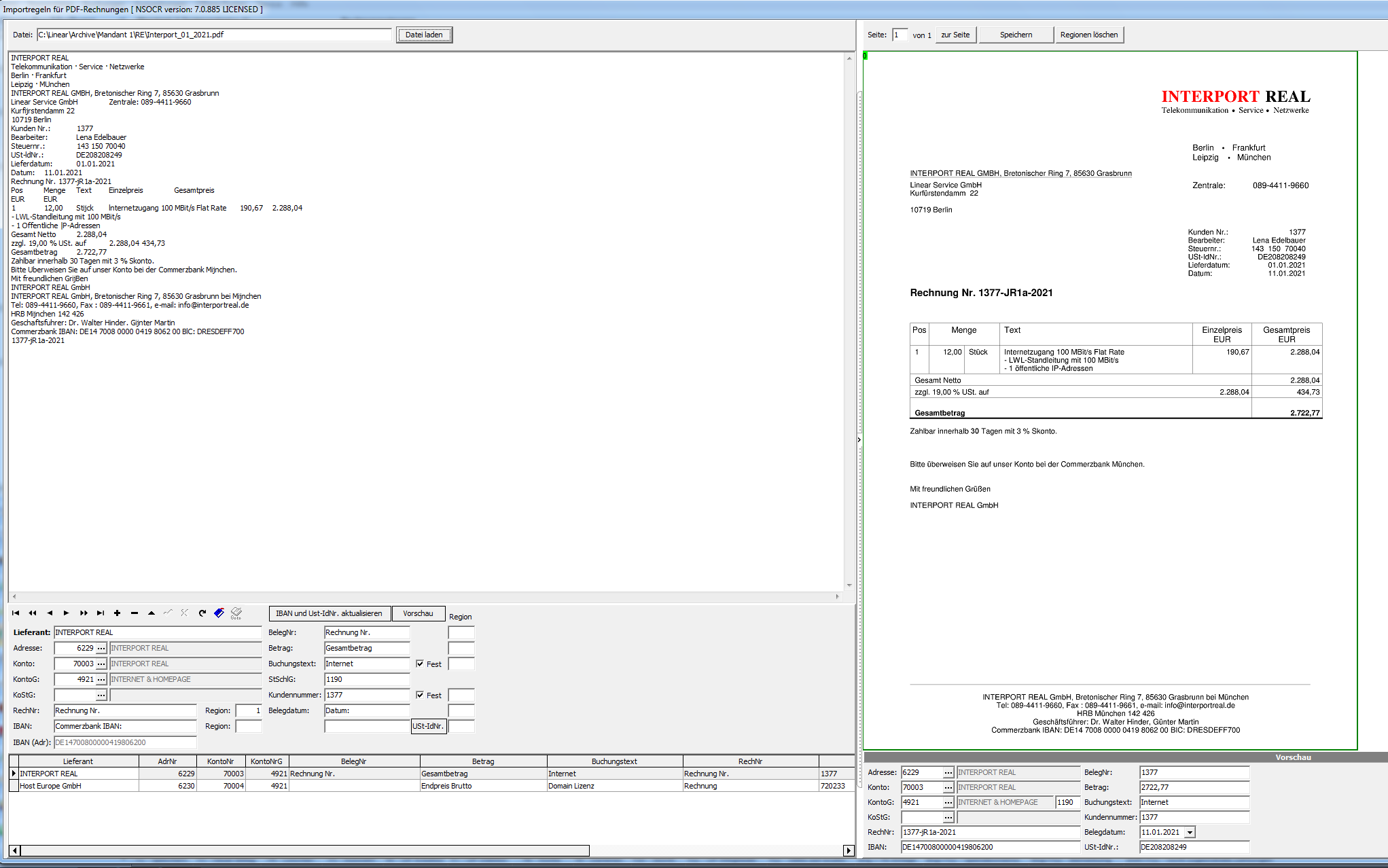Screen dimensions: 1388x868
Task: Open the Vorschau Konto lookup ellipsis button
Action: coord(948,787)
